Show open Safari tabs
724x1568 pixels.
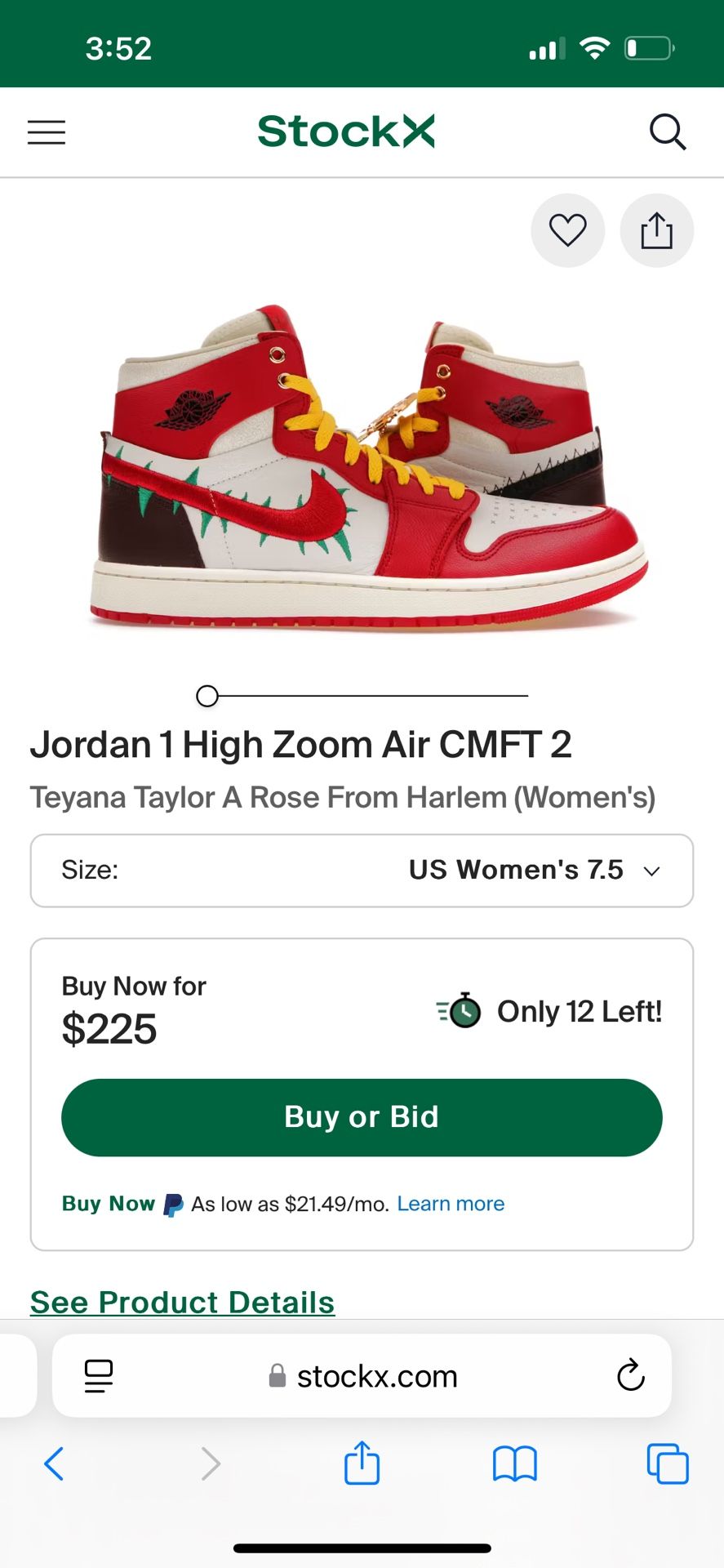(x=667, y=1463)
